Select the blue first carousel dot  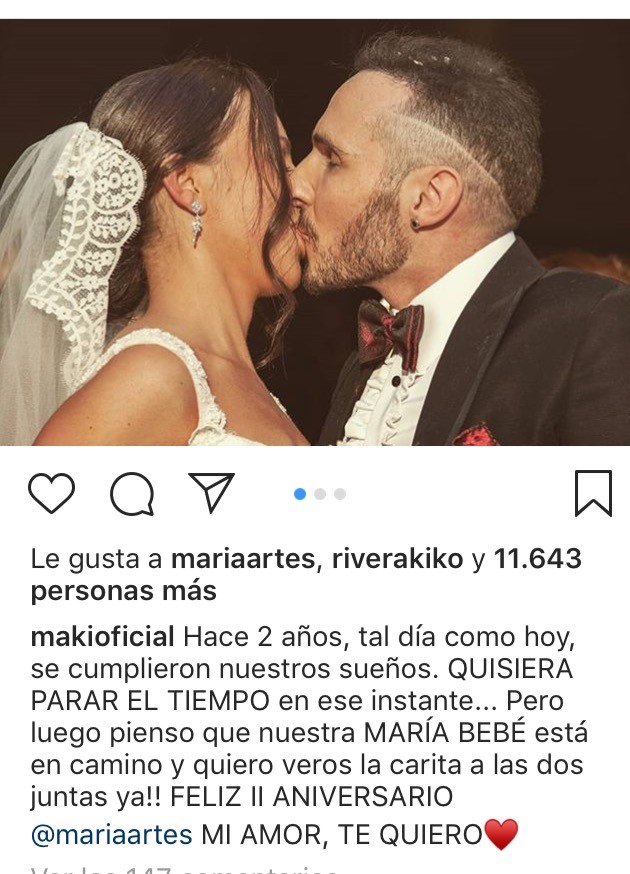[300, 494]
